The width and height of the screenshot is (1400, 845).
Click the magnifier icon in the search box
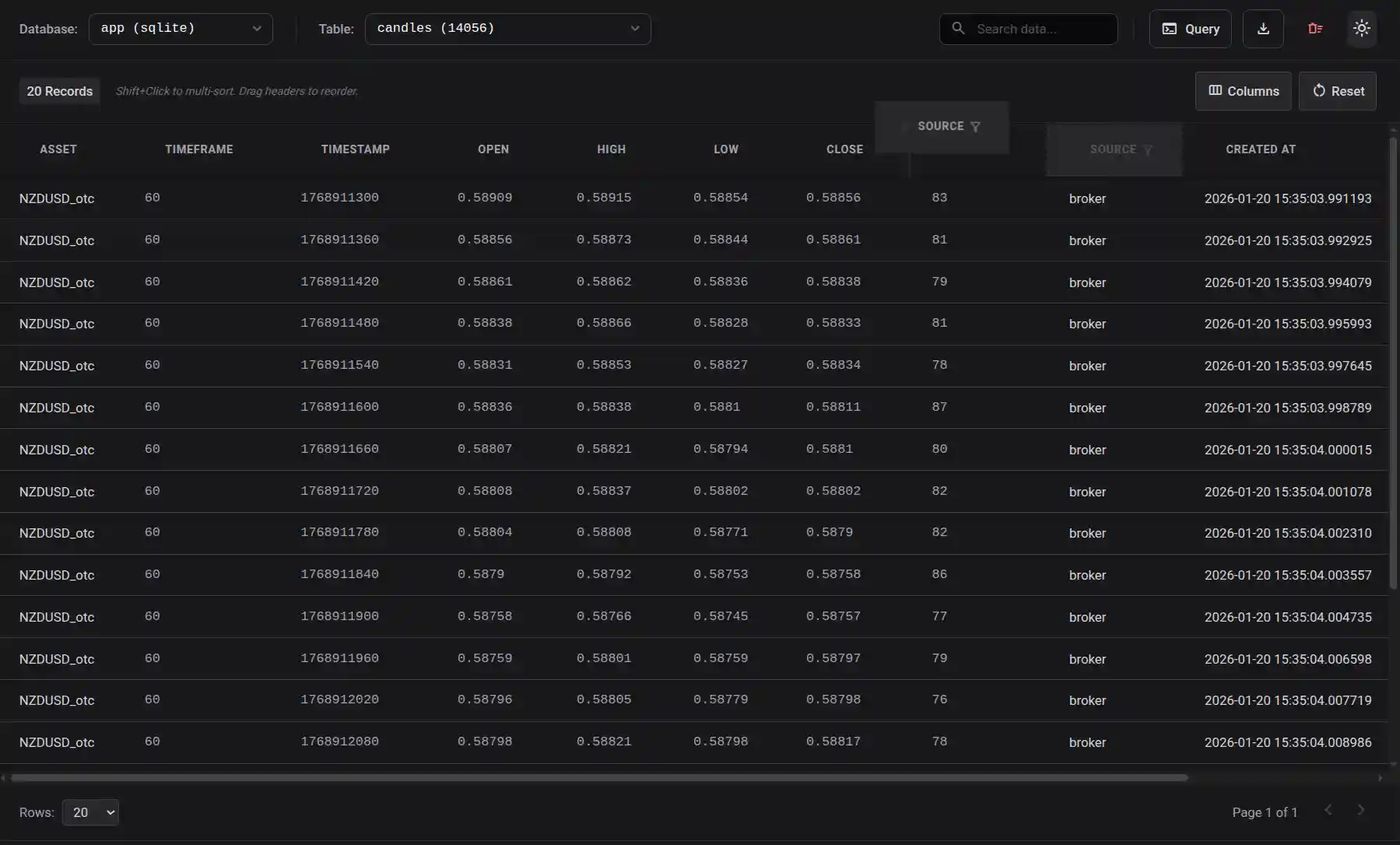[958, 29]
